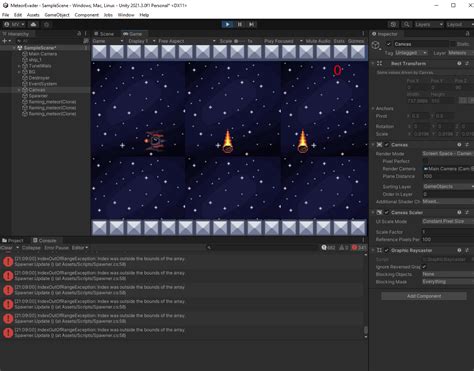
Task: Click the Hierarchy add (+) button
Action: (6, 41)
